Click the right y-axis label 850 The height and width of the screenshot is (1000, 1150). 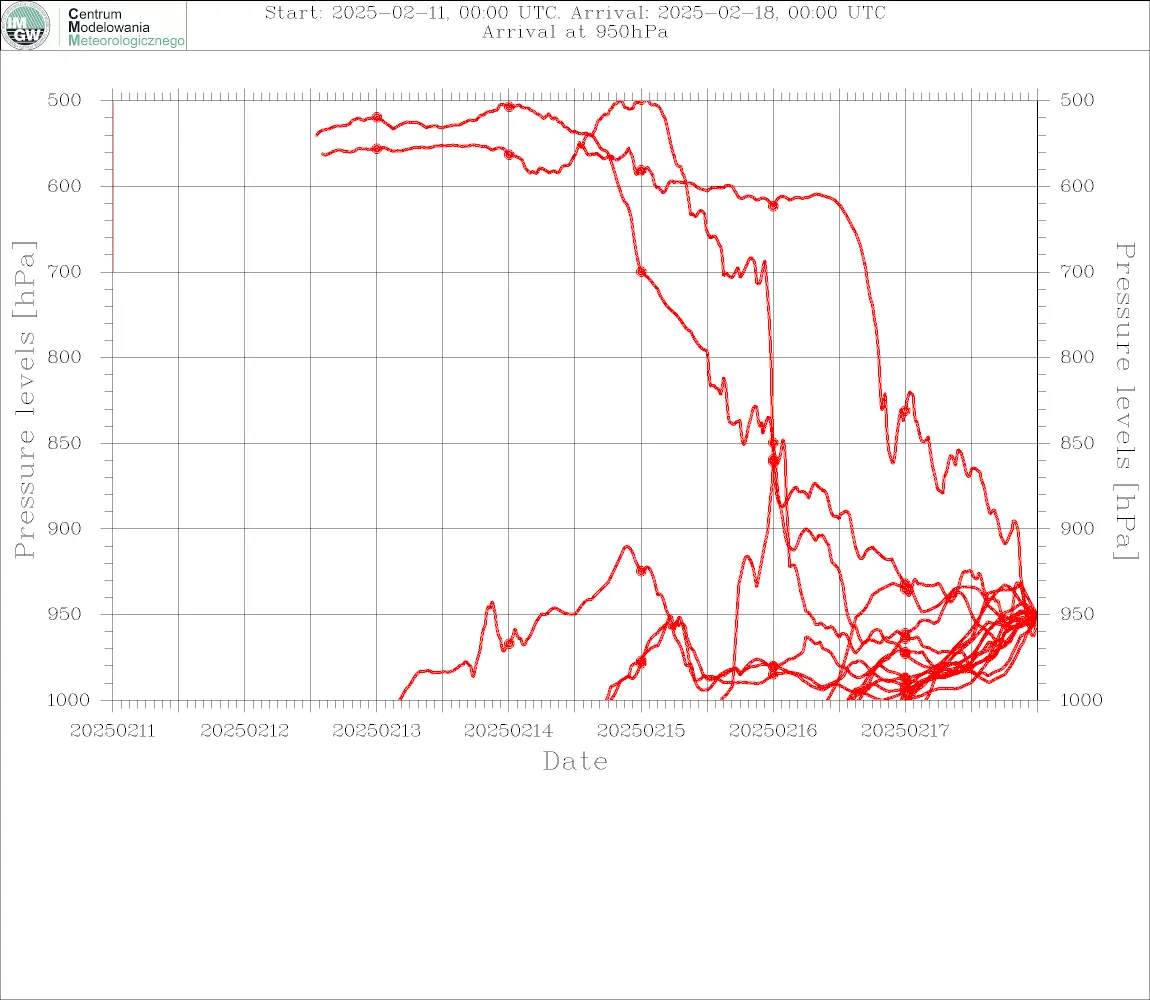pyautogui.click(x=1077, y=442)
